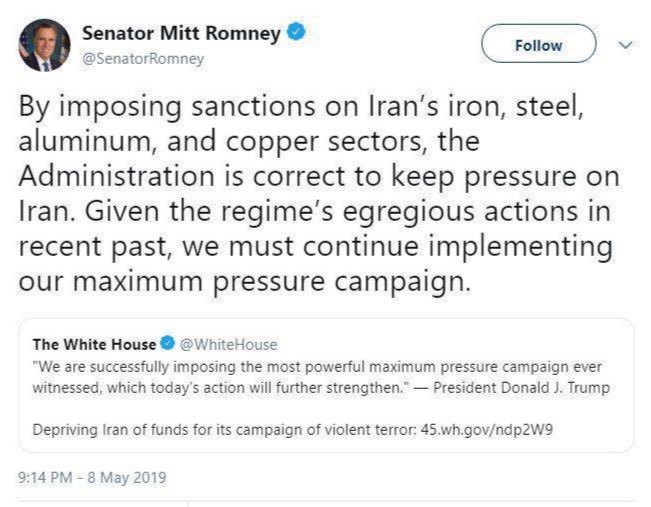Click the blue verified badge beside Senator Mitt Romney
Screen dimensions: 651x507
point(295,32)
